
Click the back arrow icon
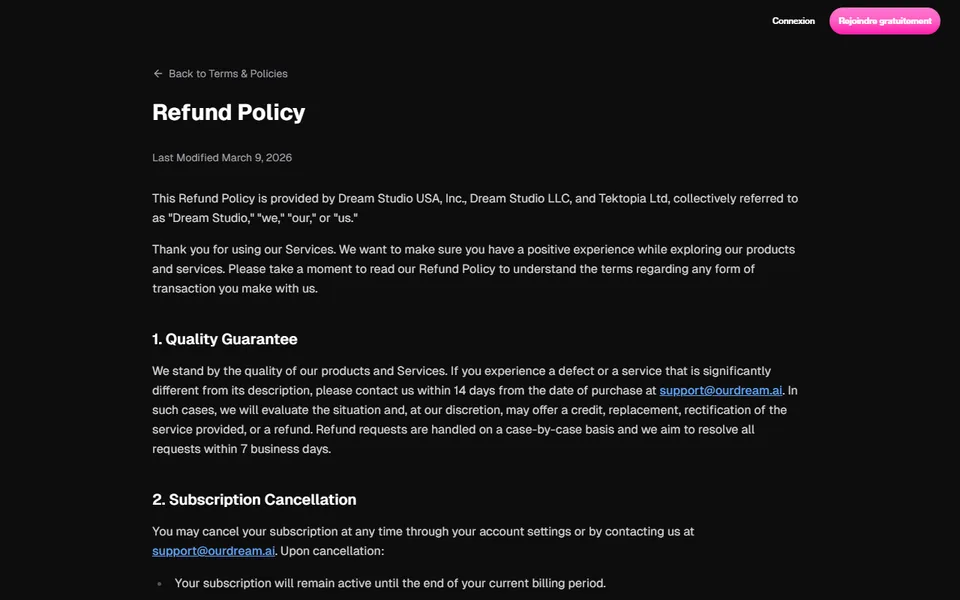click(157, 73)
